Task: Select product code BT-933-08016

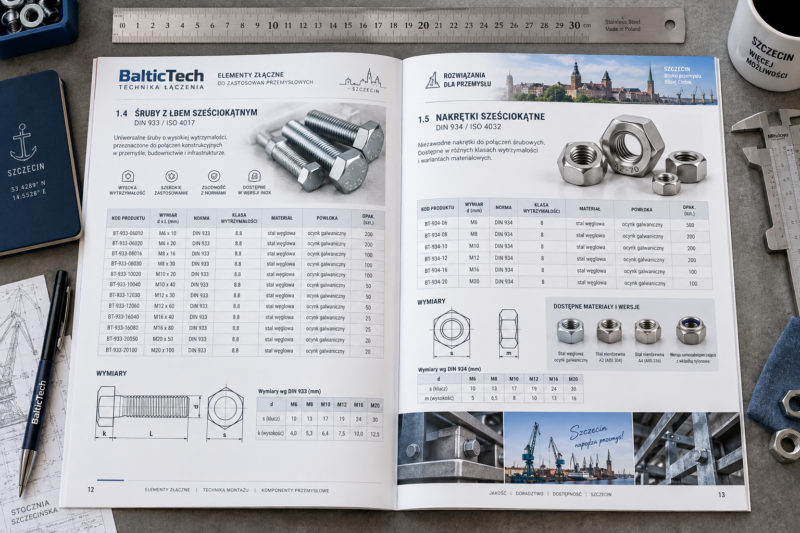Action: coord(127,253)
